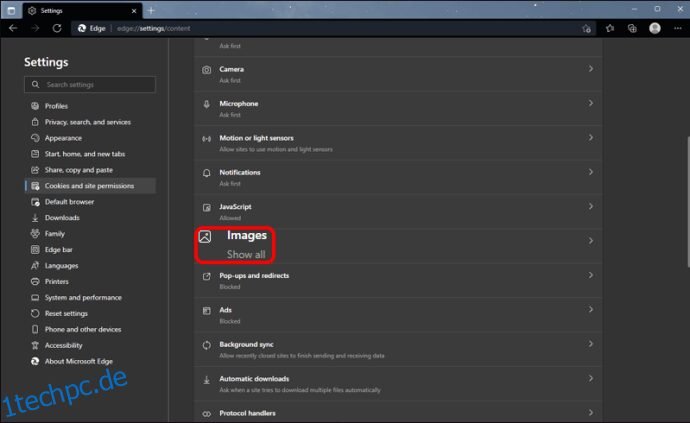Open Reset settings section

(x=90, y=313)
